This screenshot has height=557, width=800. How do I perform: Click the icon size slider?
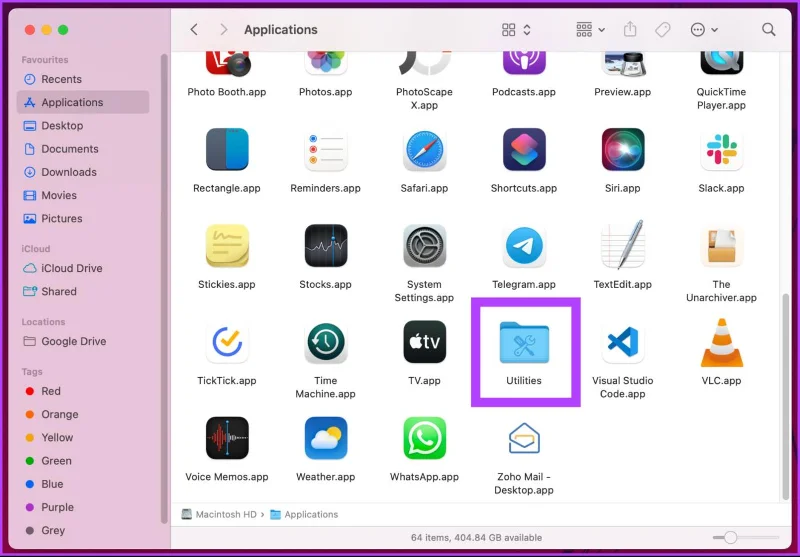pyautogui.click(x=746, y=537)
